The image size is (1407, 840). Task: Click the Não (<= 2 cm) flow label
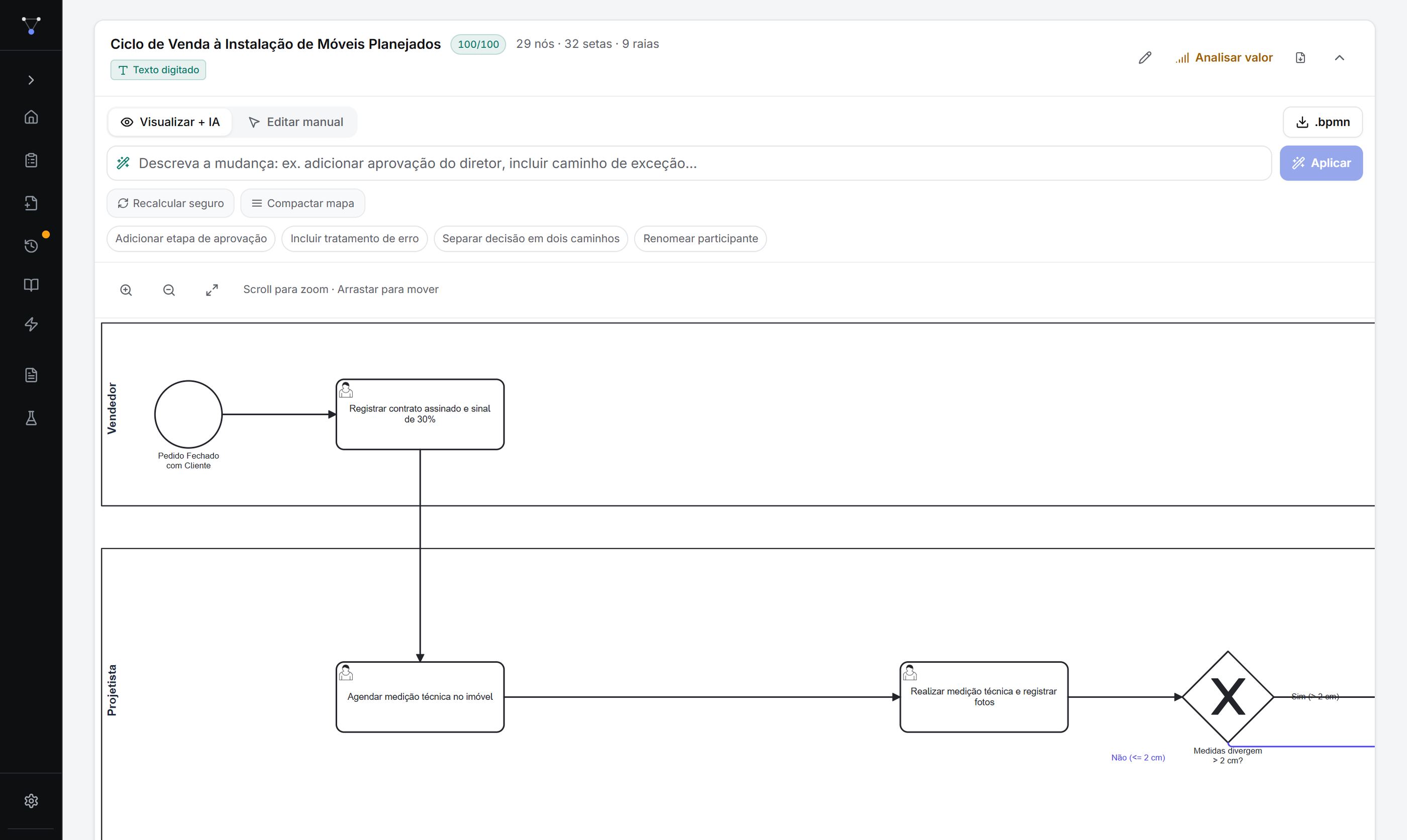[1138, 758]
